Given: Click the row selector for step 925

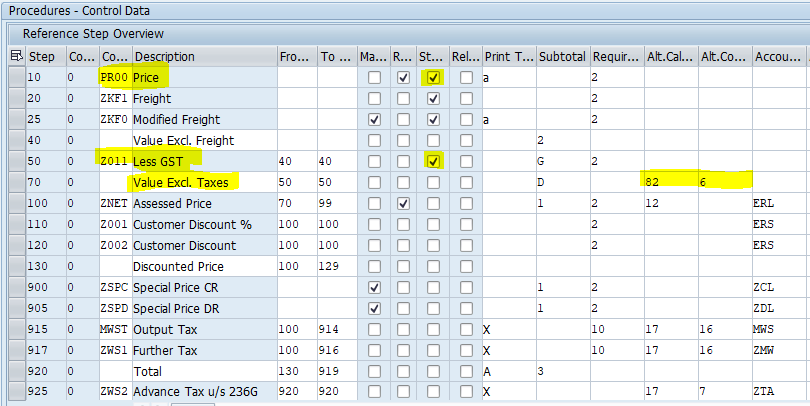Looking at the screenshot, I should coord(16,392).
